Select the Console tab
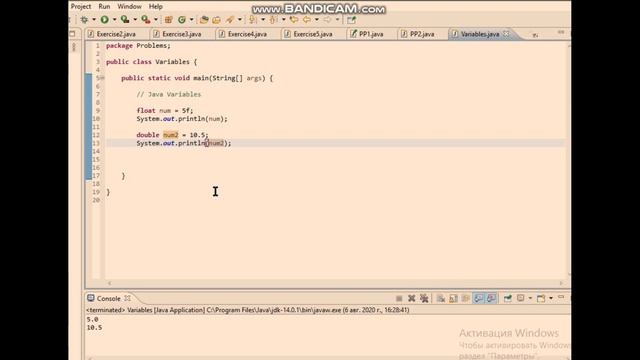The height and width of the screenshot is (360, 640). 108,299
